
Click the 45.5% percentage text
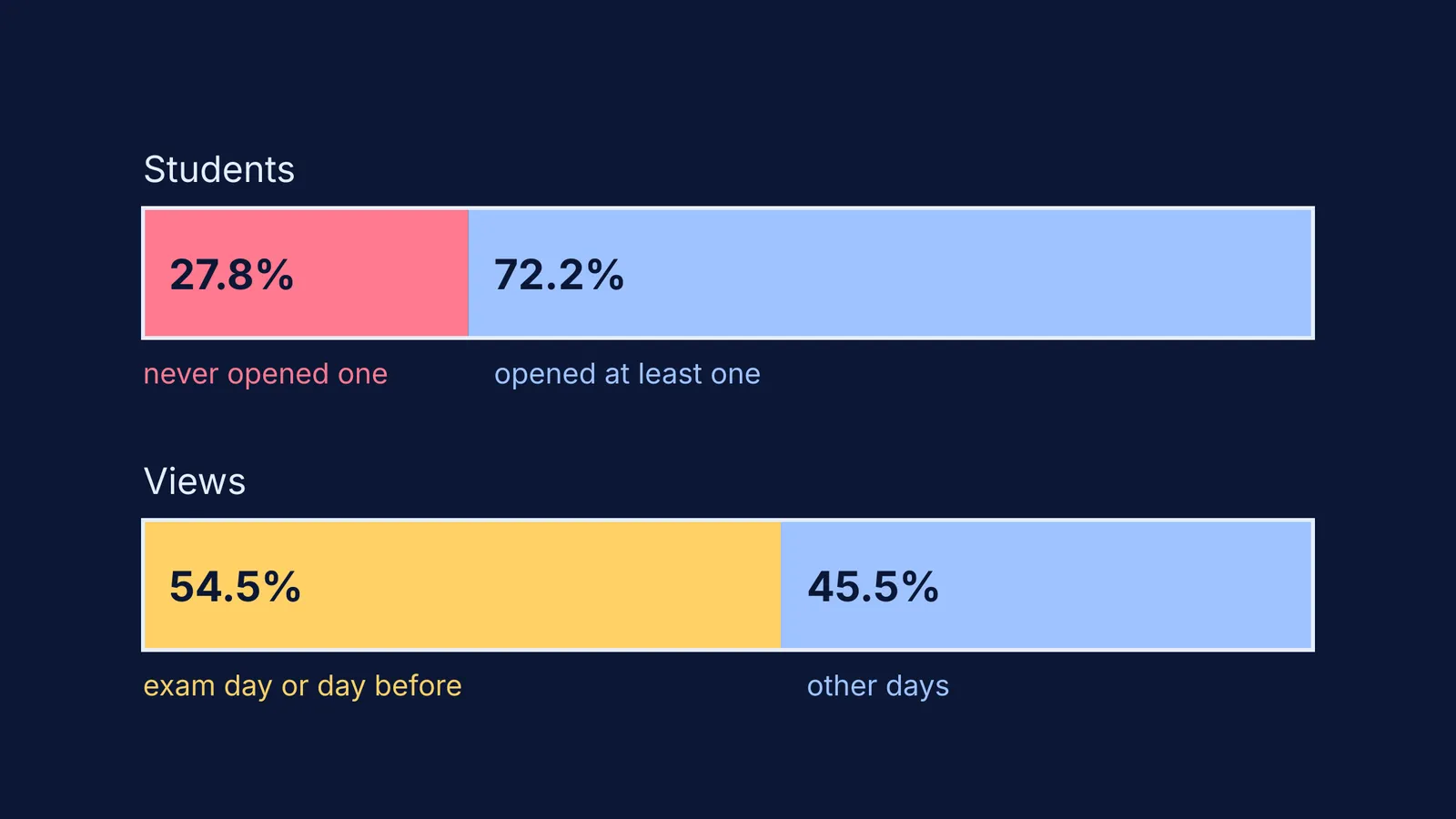[874, 587]
